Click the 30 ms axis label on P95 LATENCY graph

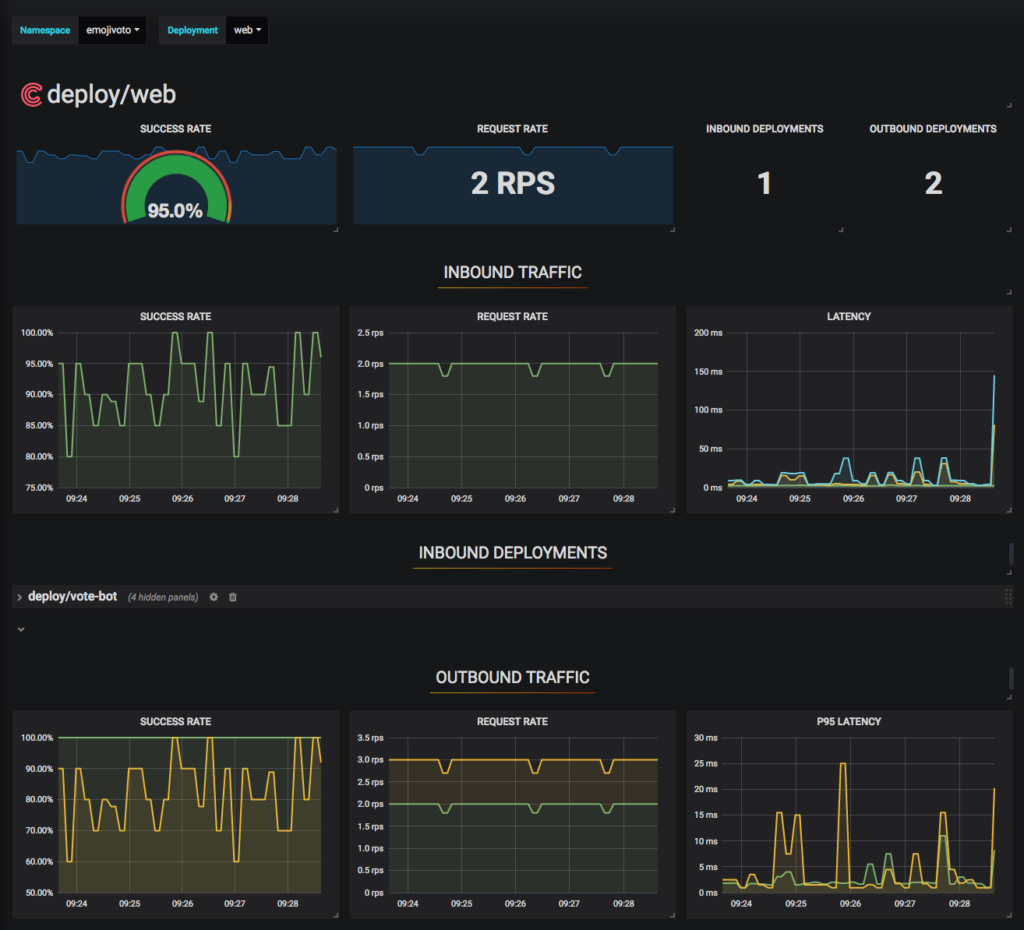705,738
